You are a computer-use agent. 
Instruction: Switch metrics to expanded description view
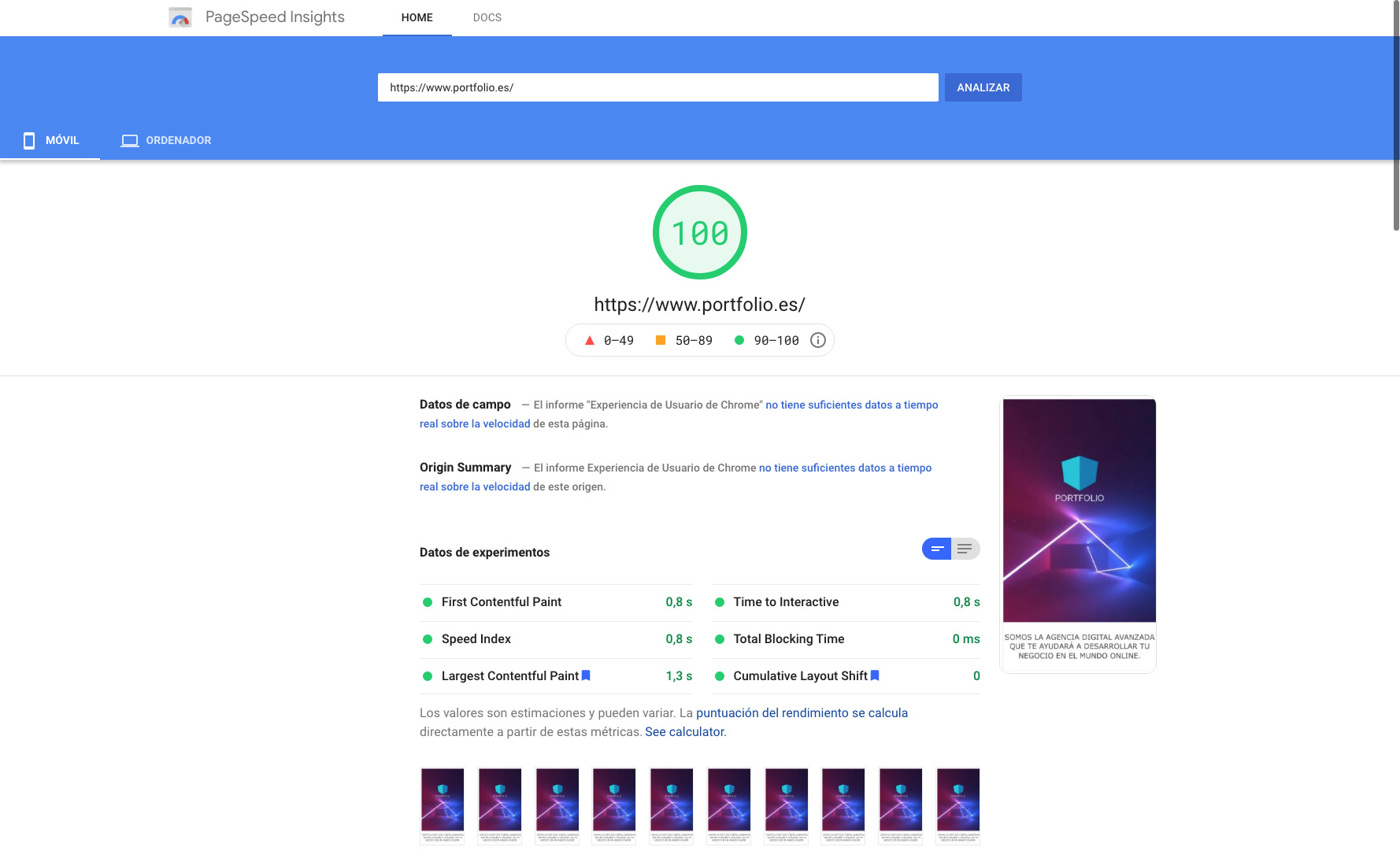[x=965, y=549]
